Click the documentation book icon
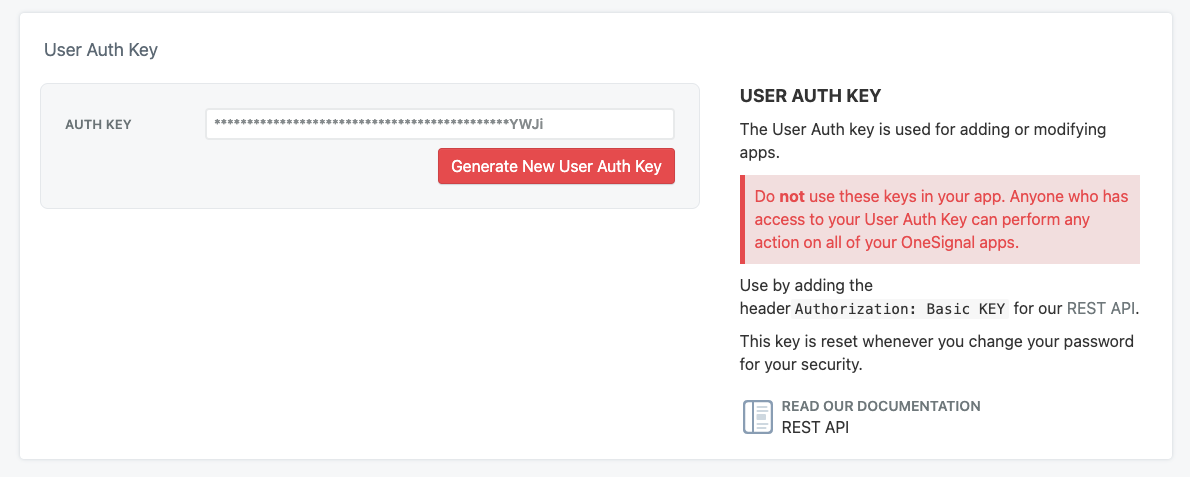 coord(758,417)
